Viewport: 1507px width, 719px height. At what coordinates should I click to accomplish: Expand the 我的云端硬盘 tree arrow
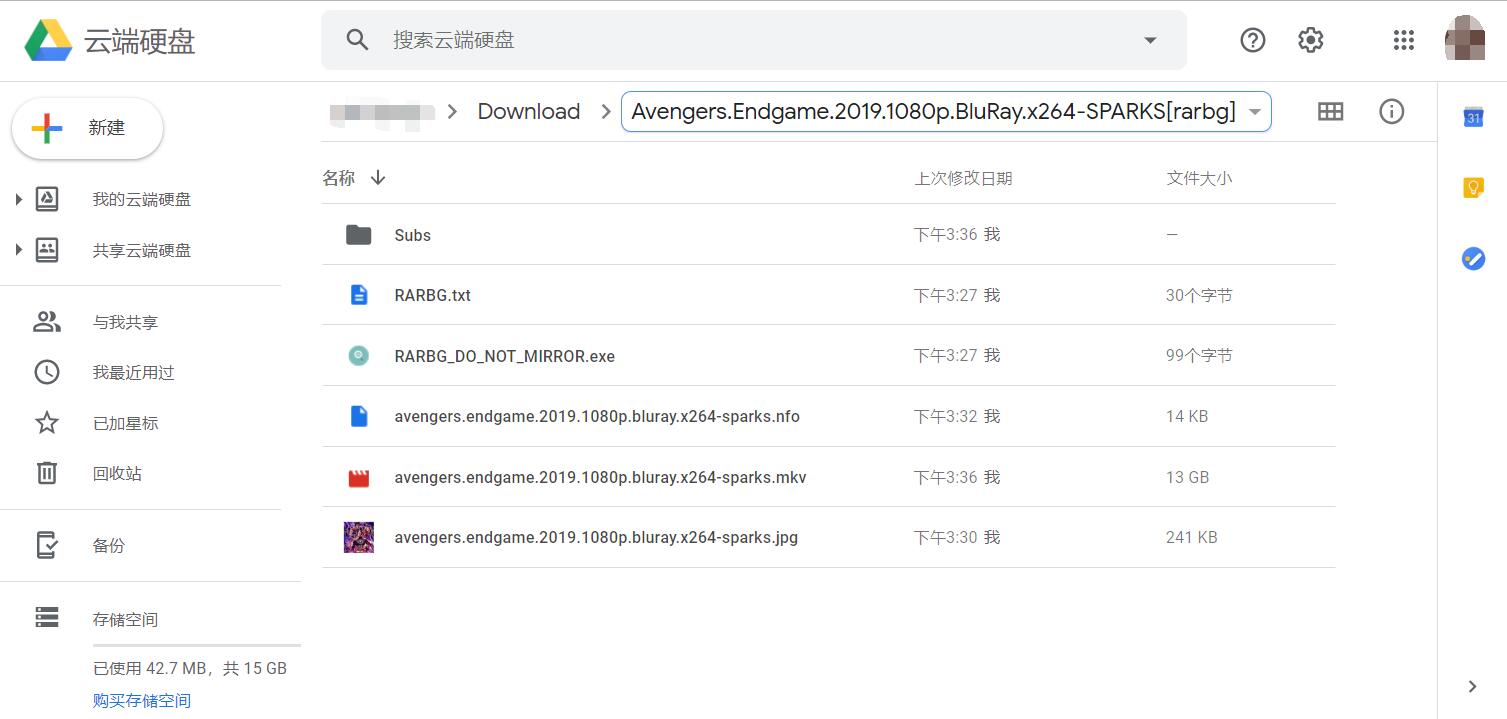[x=18, y=200]
